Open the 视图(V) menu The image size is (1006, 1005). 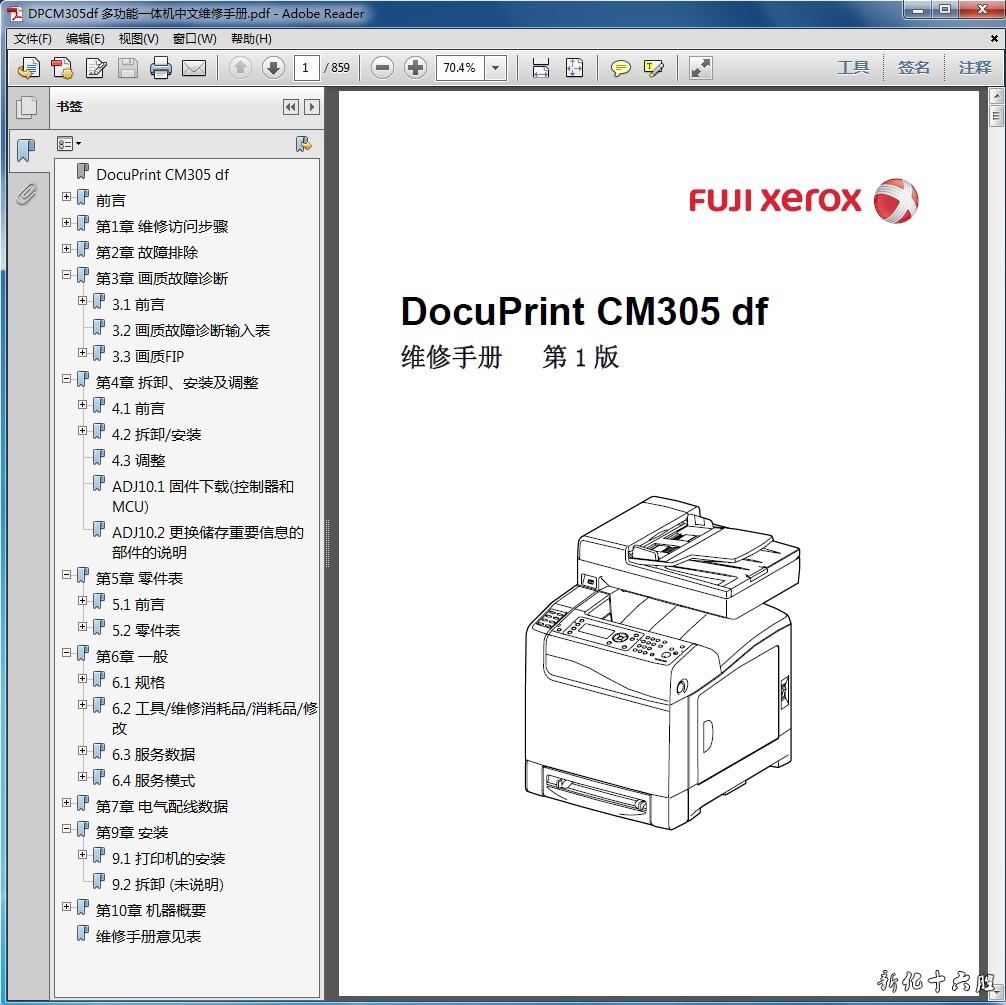click(138, 39)
